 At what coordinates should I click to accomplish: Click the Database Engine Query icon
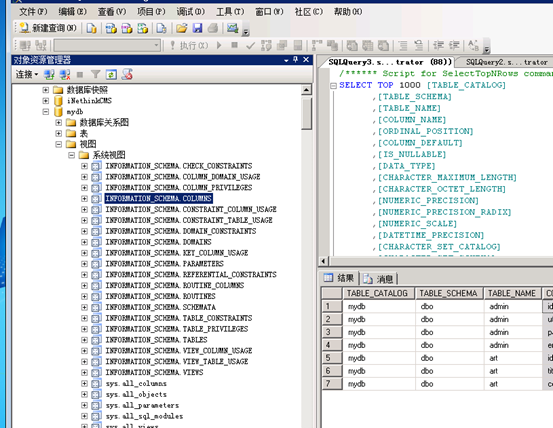[92, 28]
